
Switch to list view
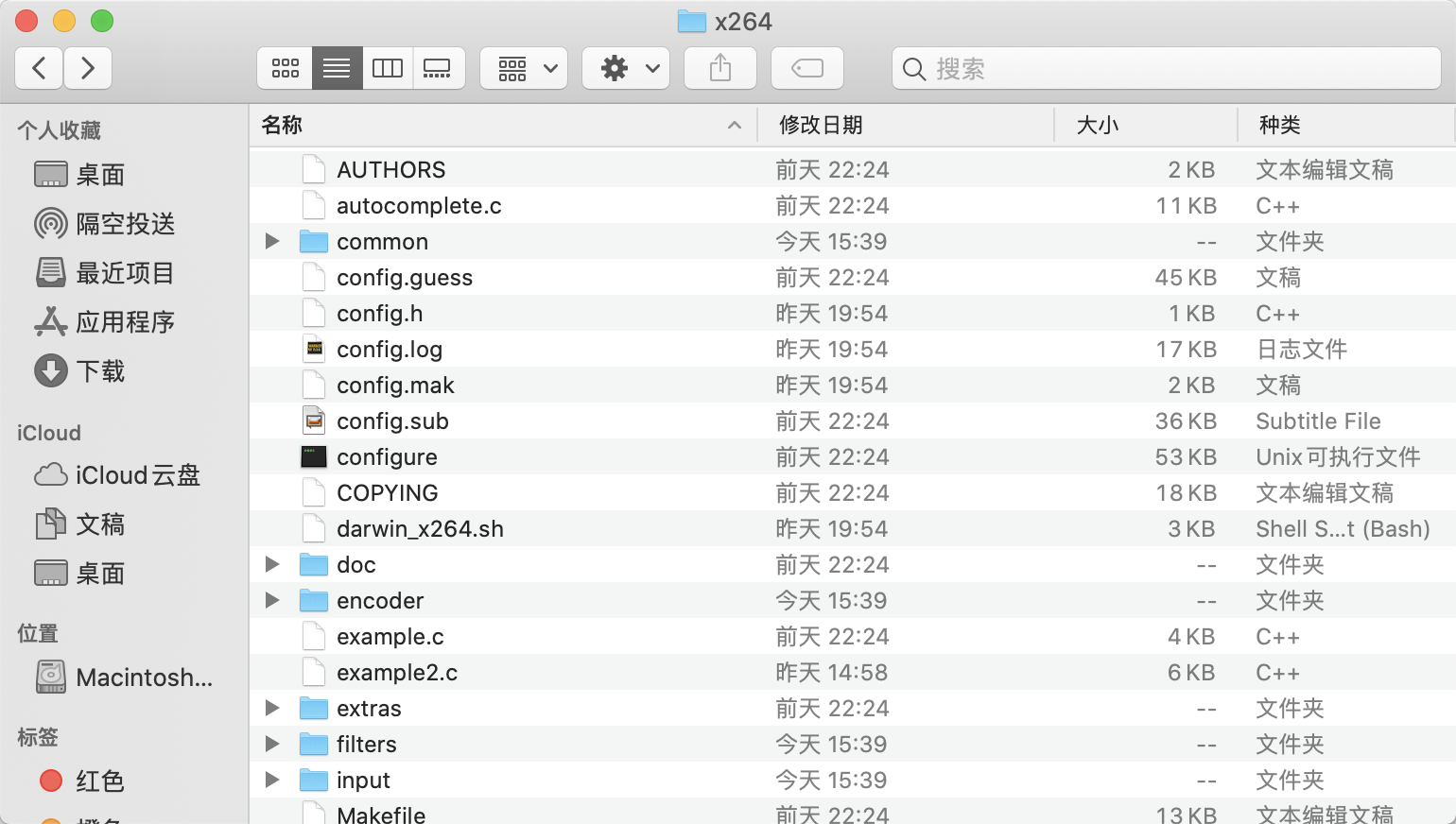[x=337, y=68]
